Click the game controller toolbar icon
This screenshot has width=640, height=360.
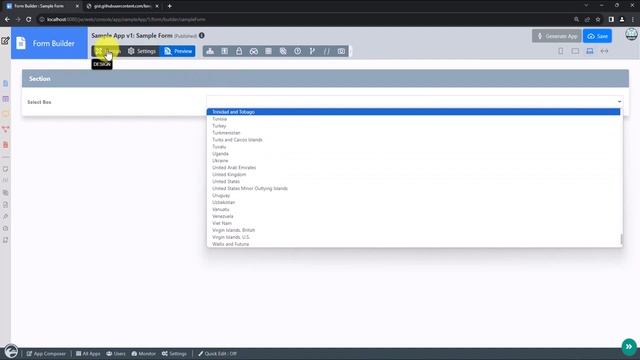253,51
